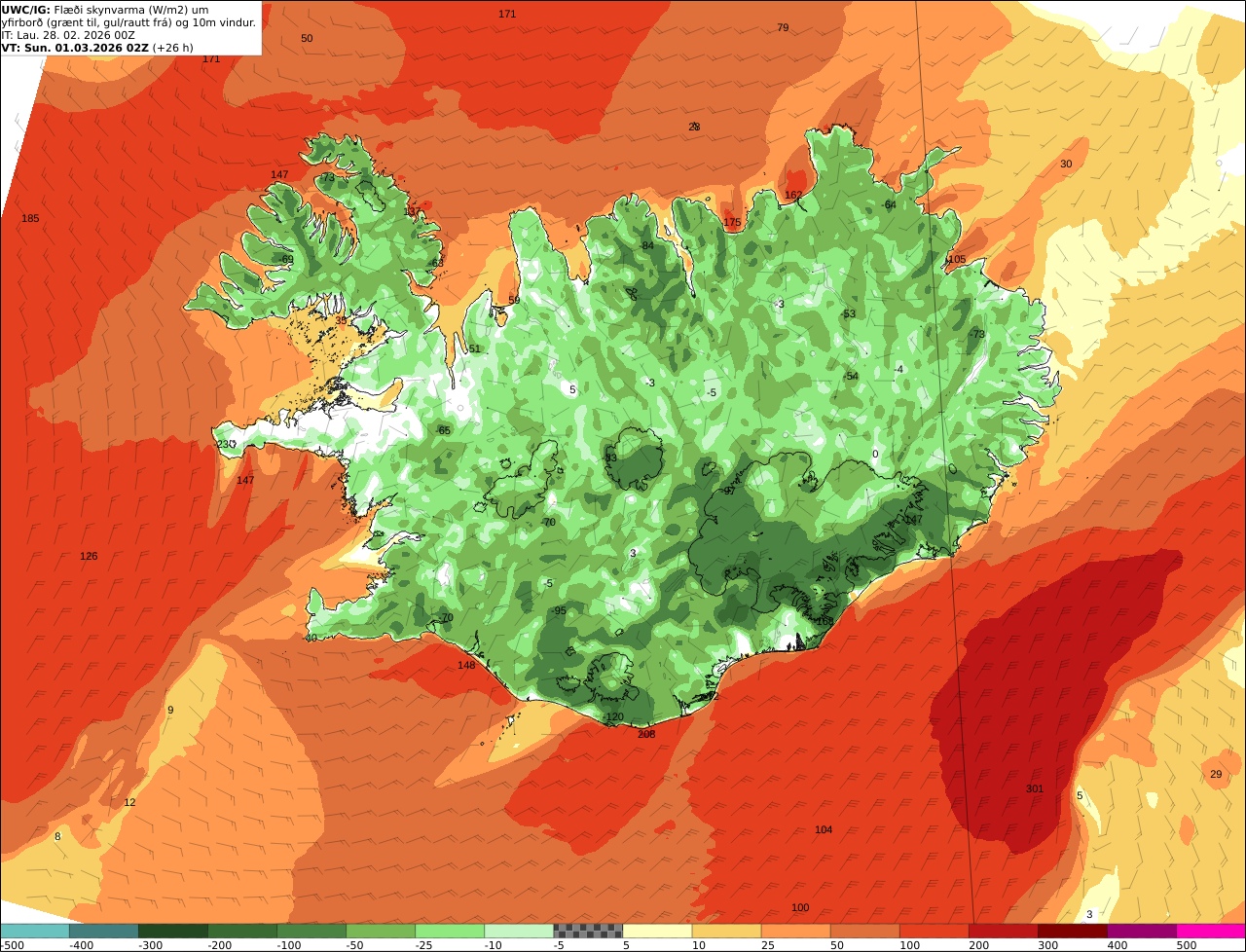Click the '185' value on the map
1246x952 pixels.
(x=30, y=218)
